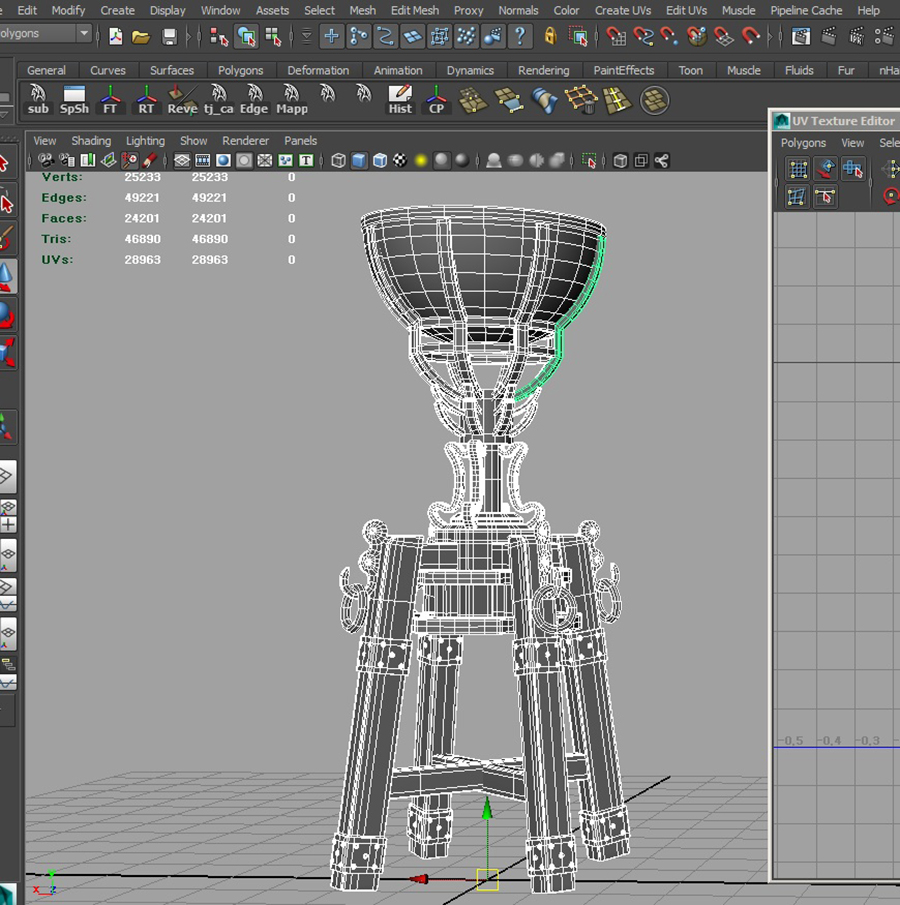This screenshot has height=905, width=900.
Task: Open Polygons menu in UV Texture Editor
Action: (x=803, y=143)
